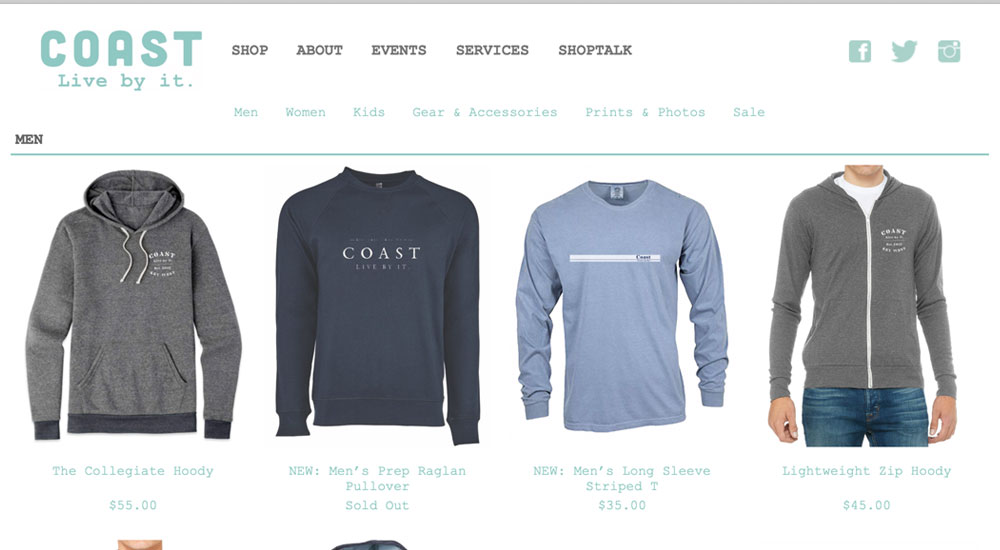Open the Instagram camera icon
Viewport: 1000px width, 550px height.
[x=949, y=51]
